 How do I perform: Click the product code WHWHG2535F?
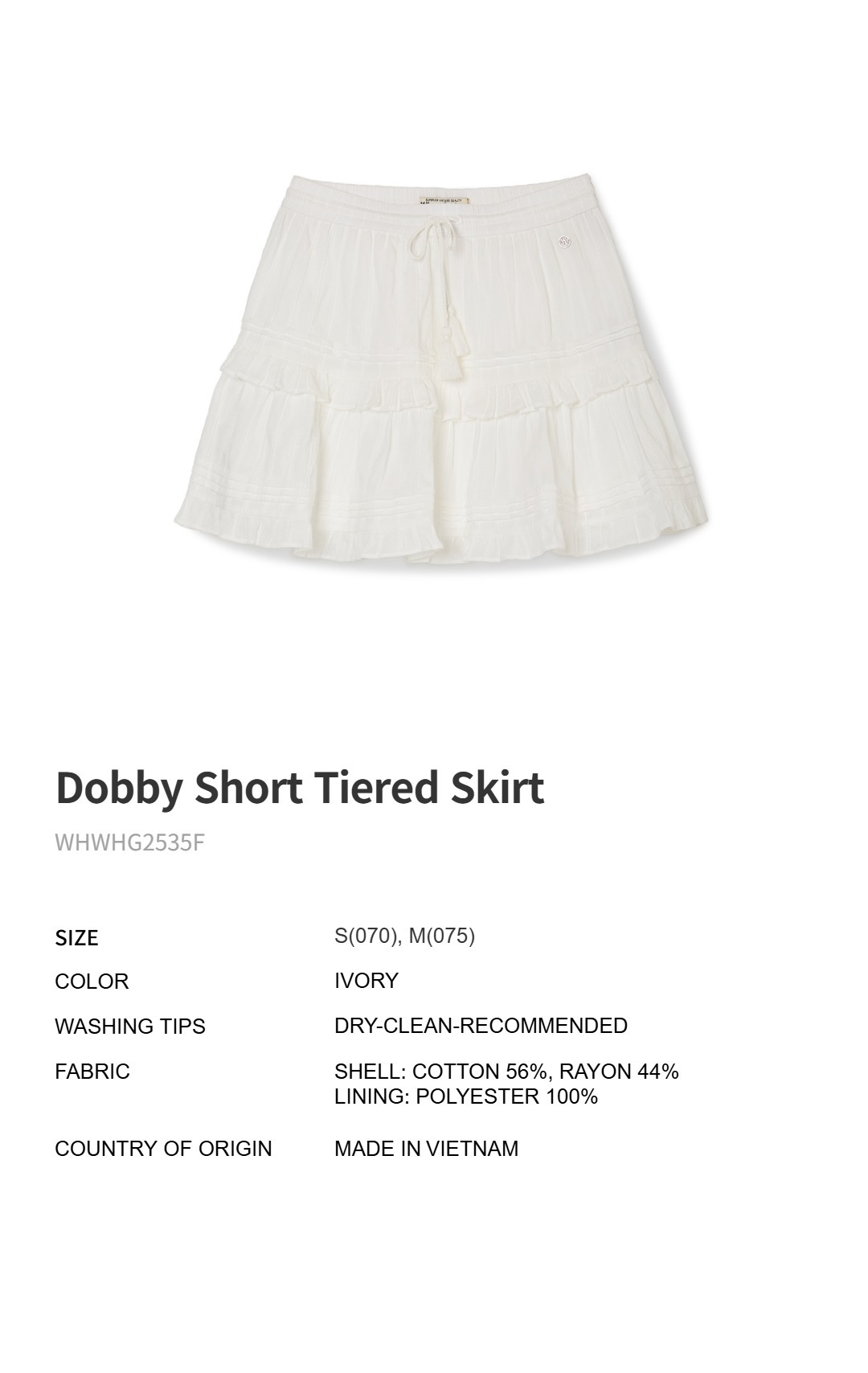[130, 842]
